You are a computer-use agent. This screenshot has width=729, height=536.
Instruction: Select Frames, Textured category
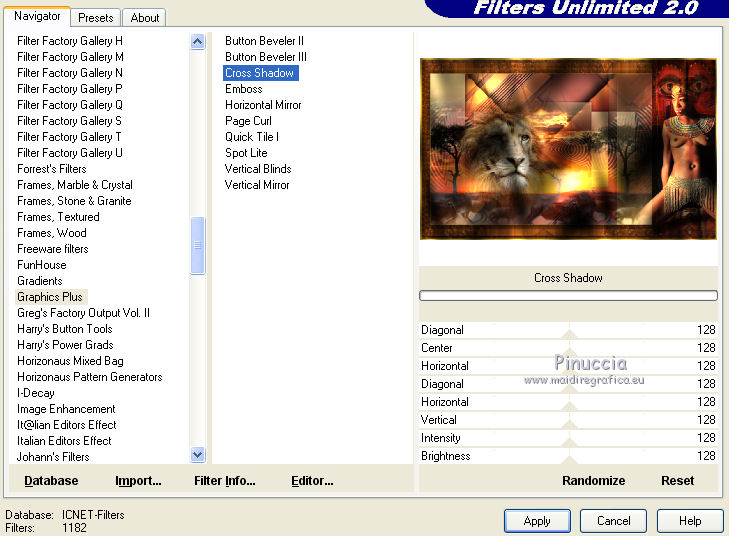58,217
